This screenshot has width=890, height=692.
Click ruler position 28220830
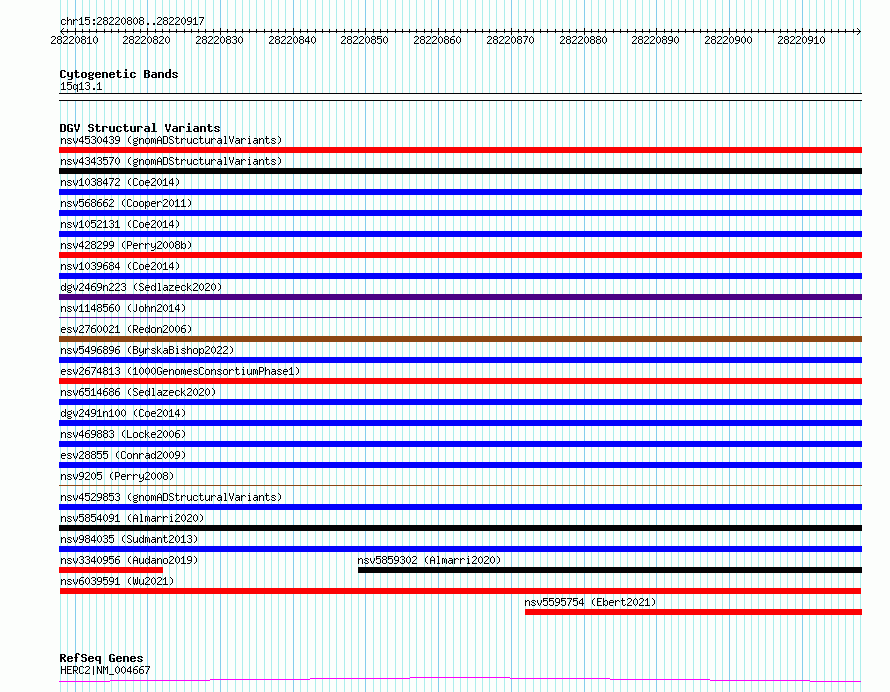220,40
